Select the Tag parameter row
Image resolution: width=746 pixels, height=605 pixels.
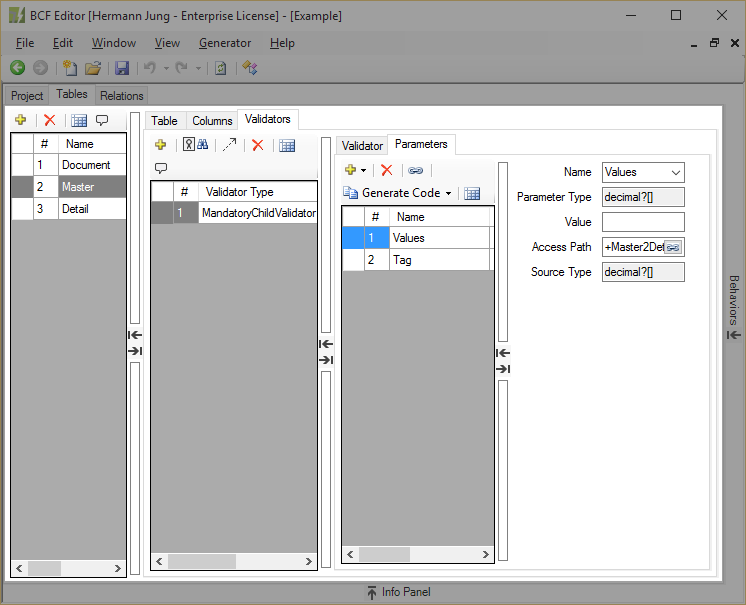coord(418,260)
